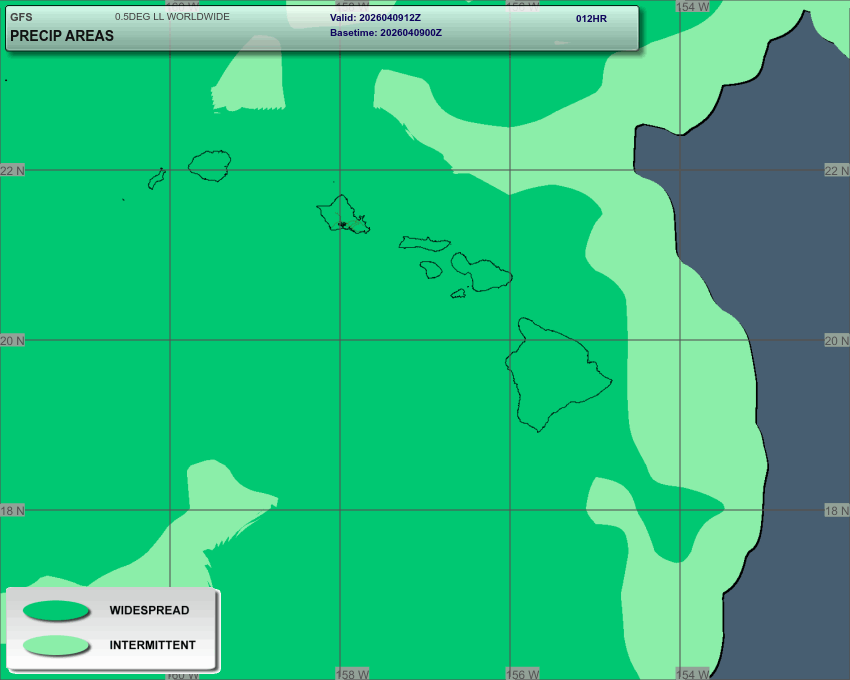Screen dimensions: 850x680
Task: Click the Valid time 2026040912Z text
Action: tap(375, 18)
